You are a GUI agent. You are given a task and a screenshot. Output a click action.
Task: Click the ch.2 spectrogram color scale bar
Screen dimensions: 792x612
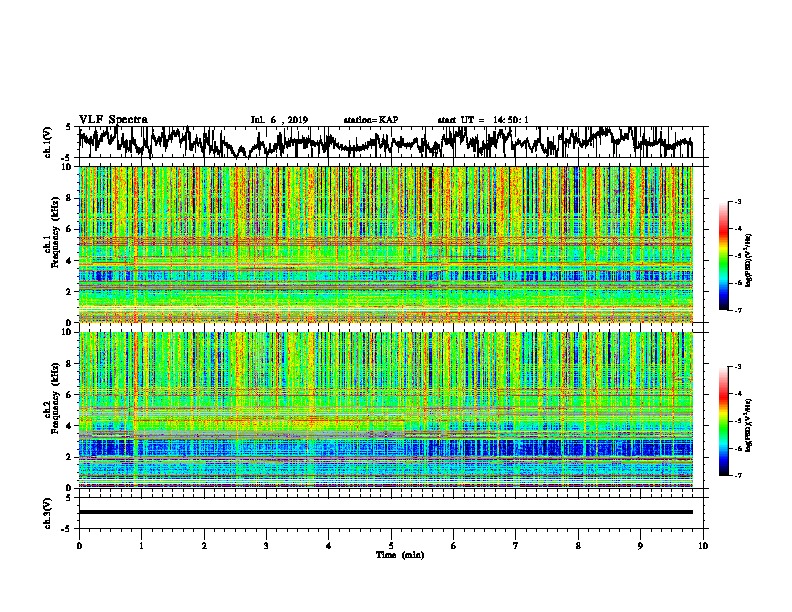(723, 421)
